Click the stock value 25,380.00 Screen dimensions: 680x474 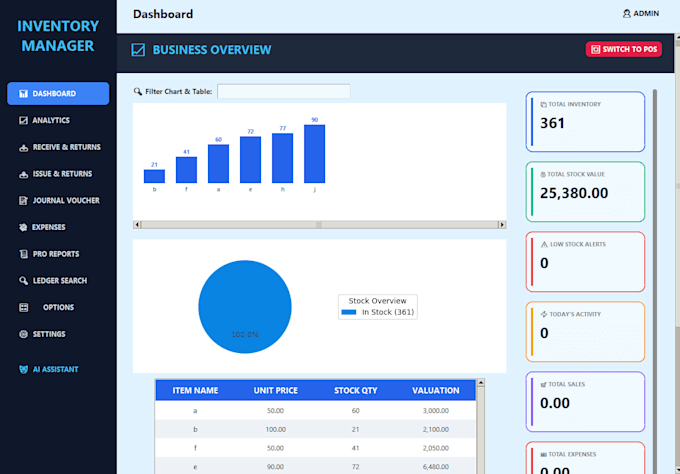[574, 193]
